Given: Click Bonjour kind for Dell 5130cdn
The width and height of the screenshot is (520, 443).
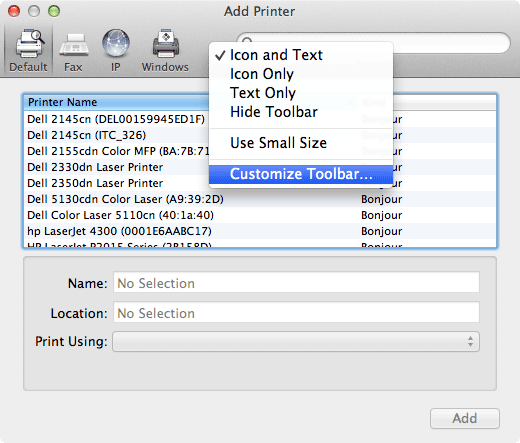Looking at the screenshot, I should (382, 199).
